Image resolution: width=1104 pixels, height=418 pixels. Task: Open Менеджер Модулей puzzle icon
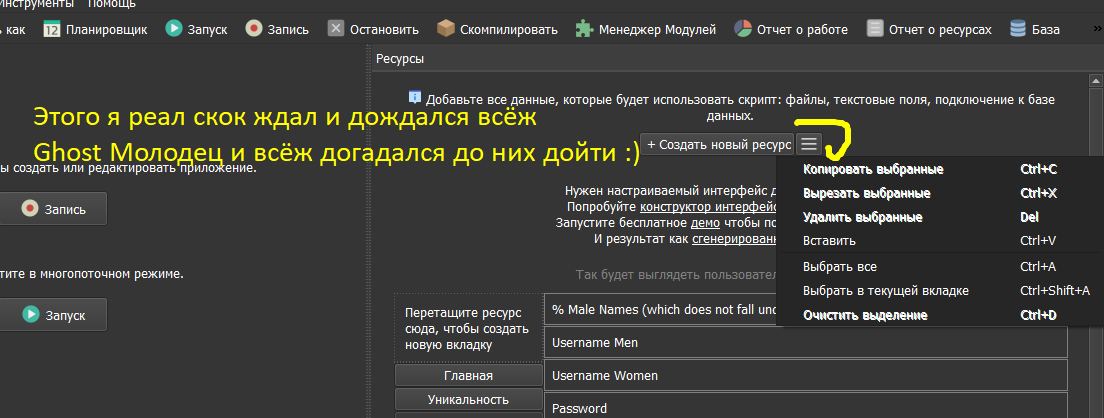[584, 29]
